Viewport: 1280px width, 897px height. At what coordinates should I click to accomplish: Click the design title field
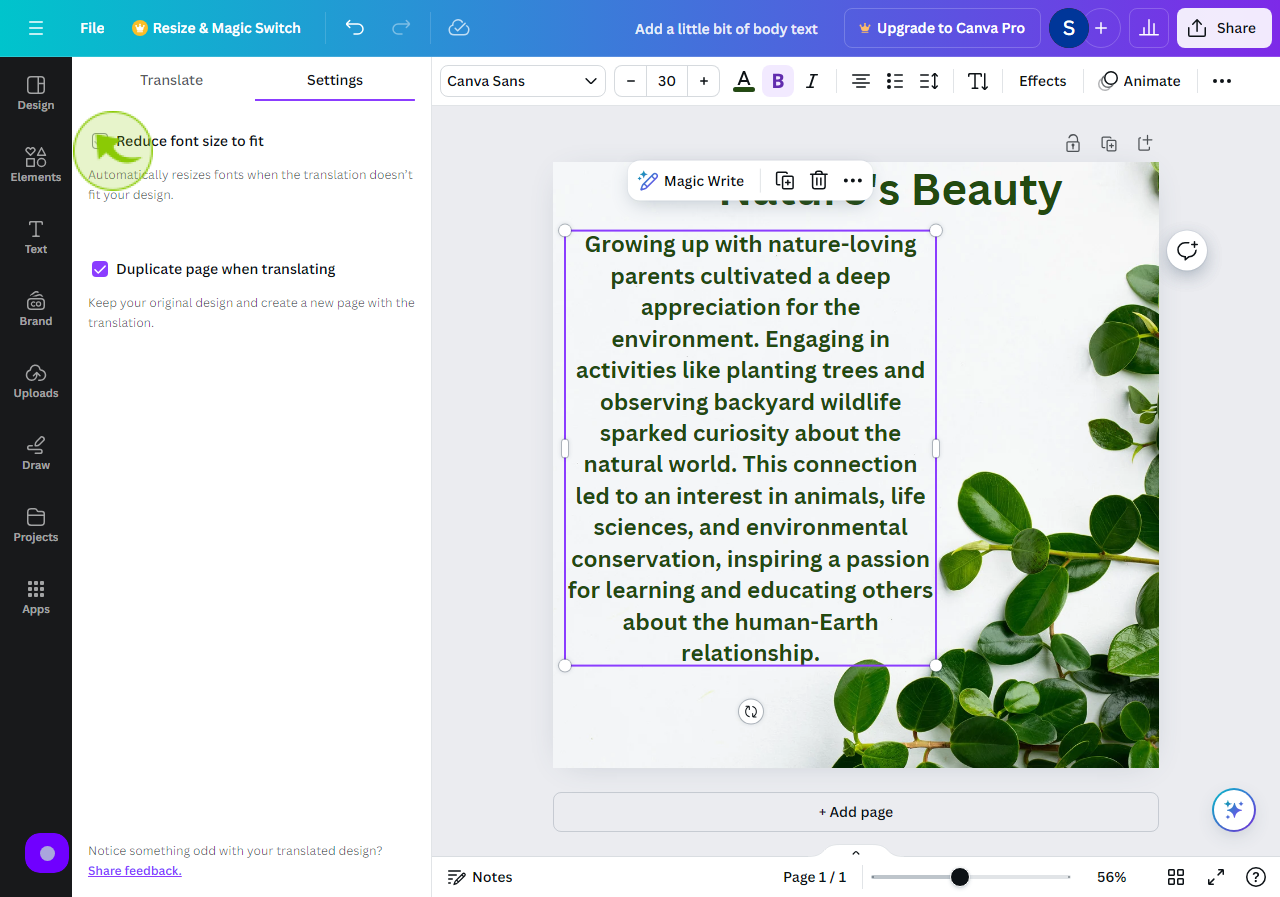726,28
